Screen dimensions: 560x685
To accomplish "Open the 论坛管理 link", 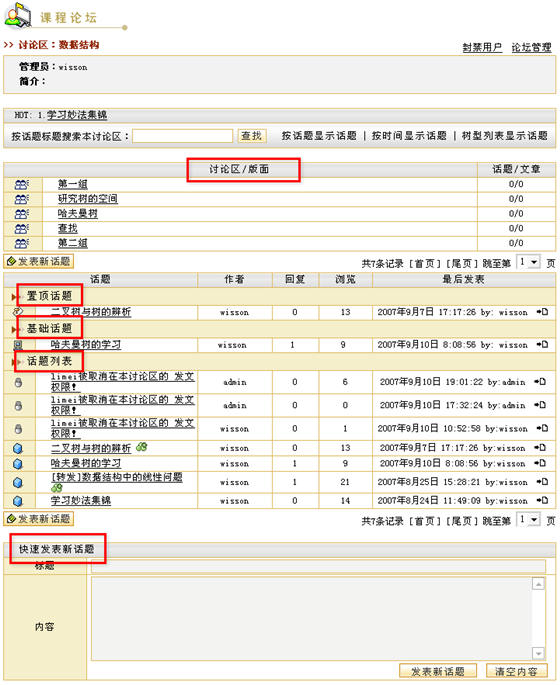I will (x=531, y=47).
